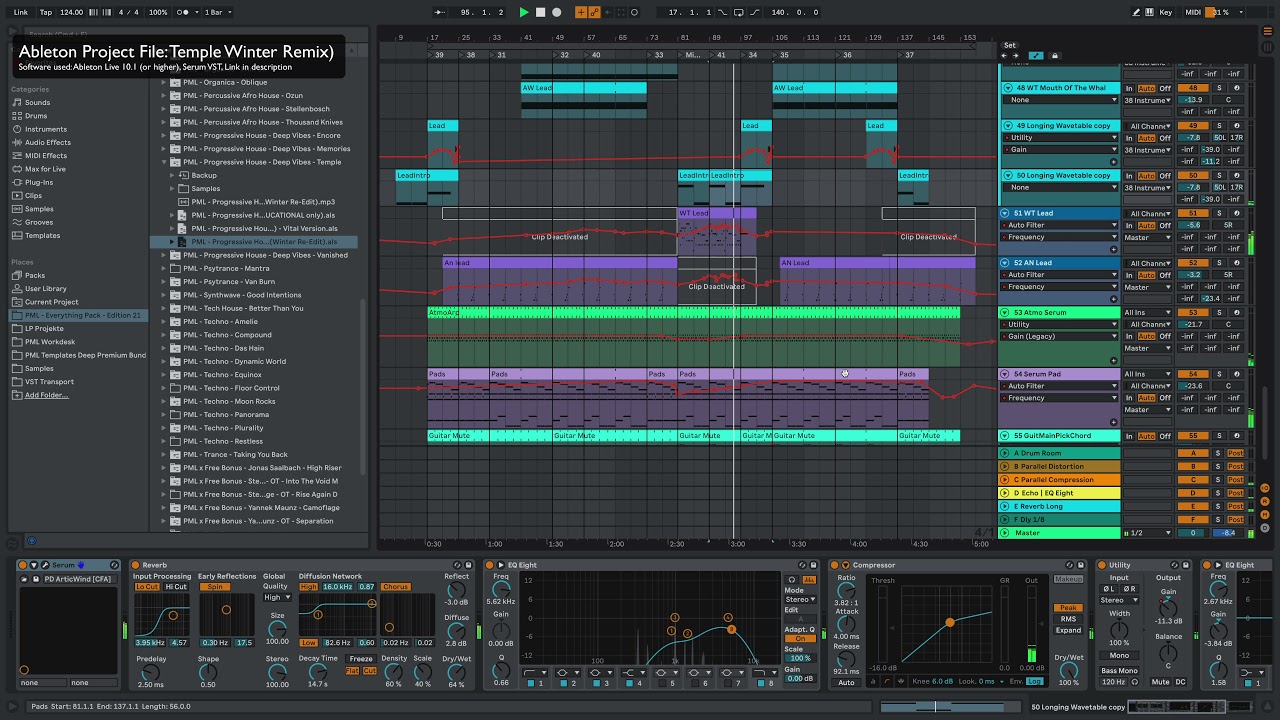The width and height of the screenshot is (1280, 720).
Task: Select Plug-Ins in browser categories
Action: click(x=39, y=182)
